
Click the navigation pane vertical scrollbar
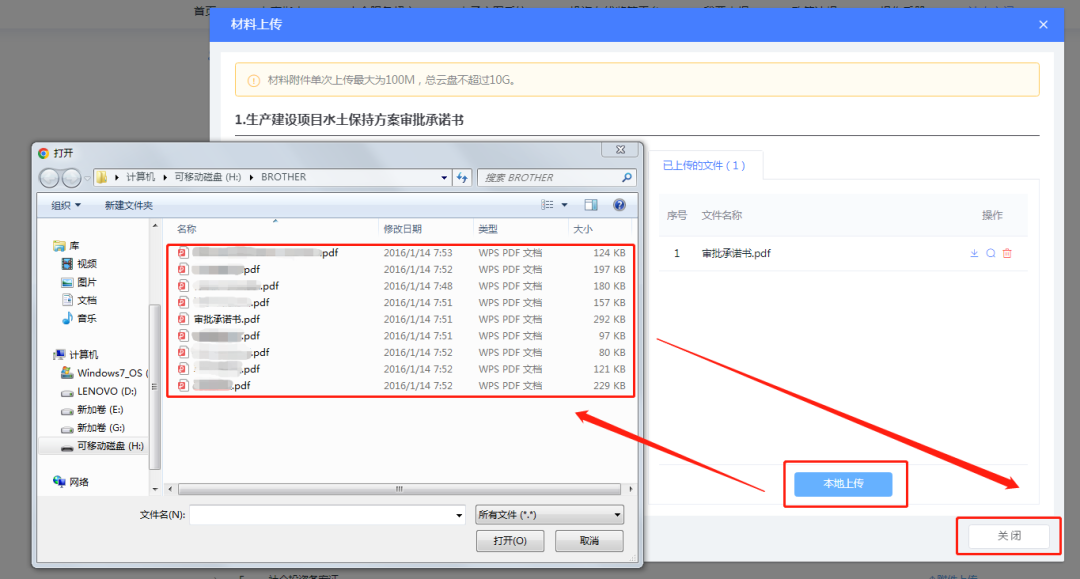[154, 386]
